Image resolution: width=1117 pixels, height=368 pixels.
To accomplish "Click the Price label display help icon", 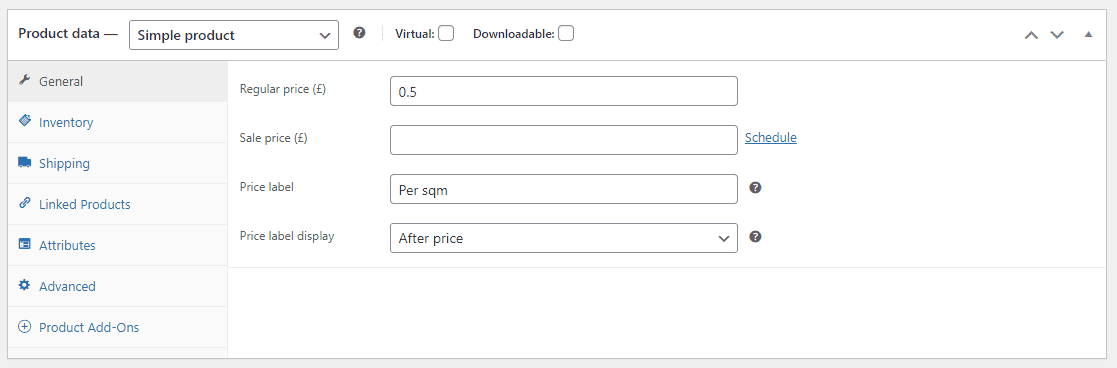I will [756, 237].
